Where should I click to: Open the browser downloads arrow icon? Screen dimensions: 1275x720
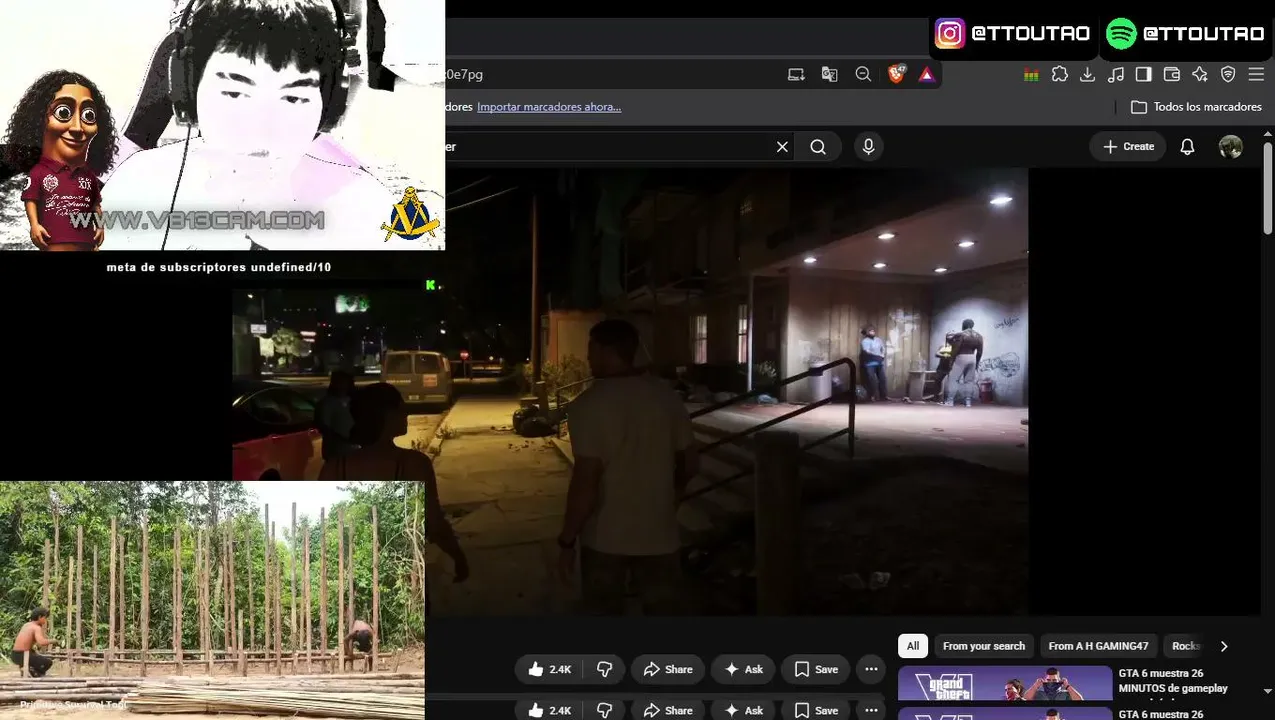click(1088, 74)
